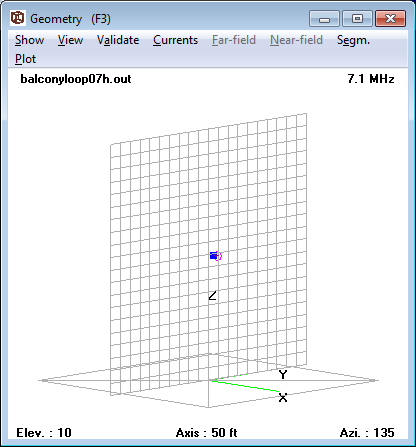Maximize the Geometry window
This screenshot has width=416, height=447.
tap(357, 18)
